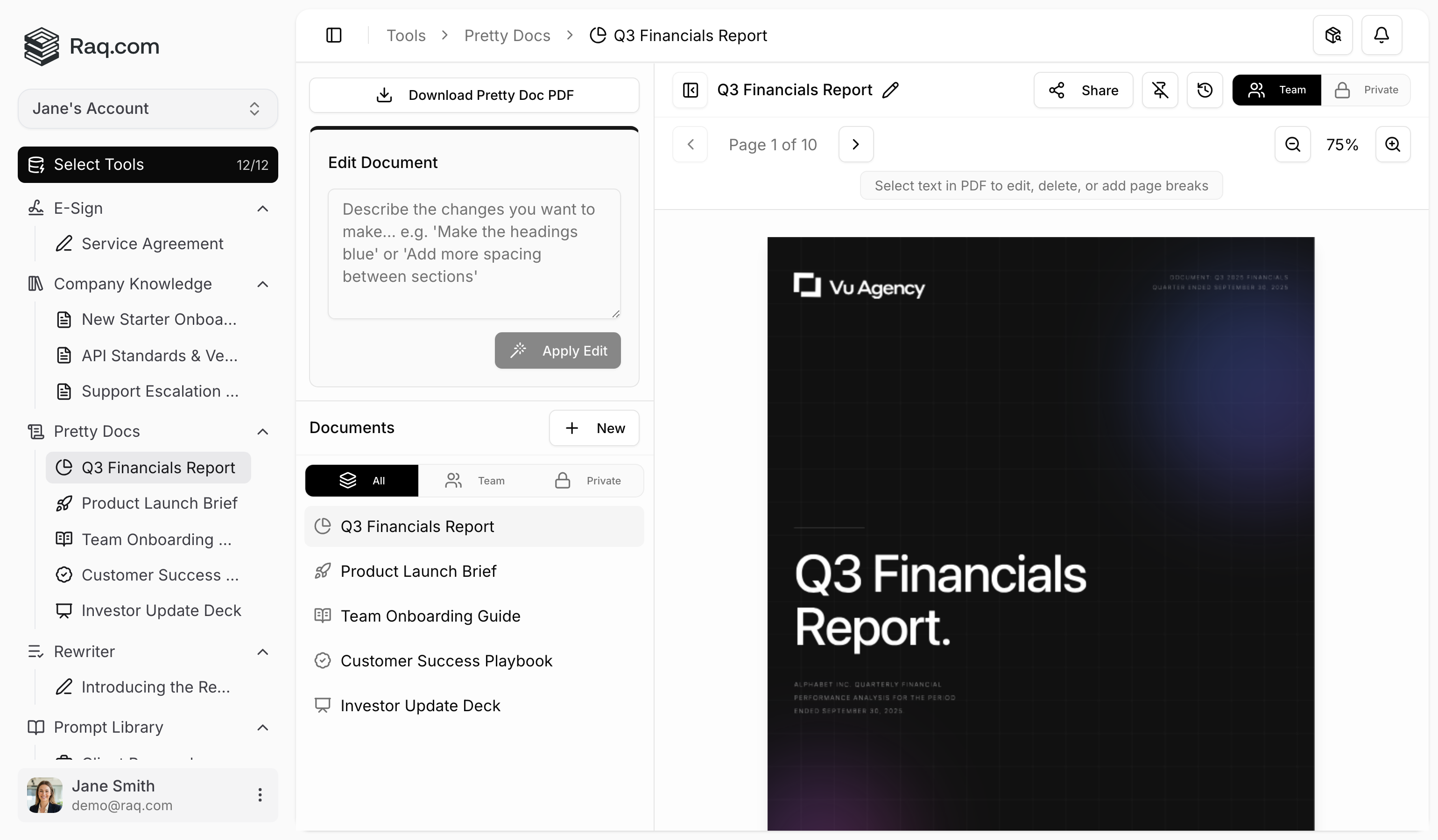Click the notifications bell icon
The width and height of the screenshot is (1438, 840).
(x=1381, y=35)
